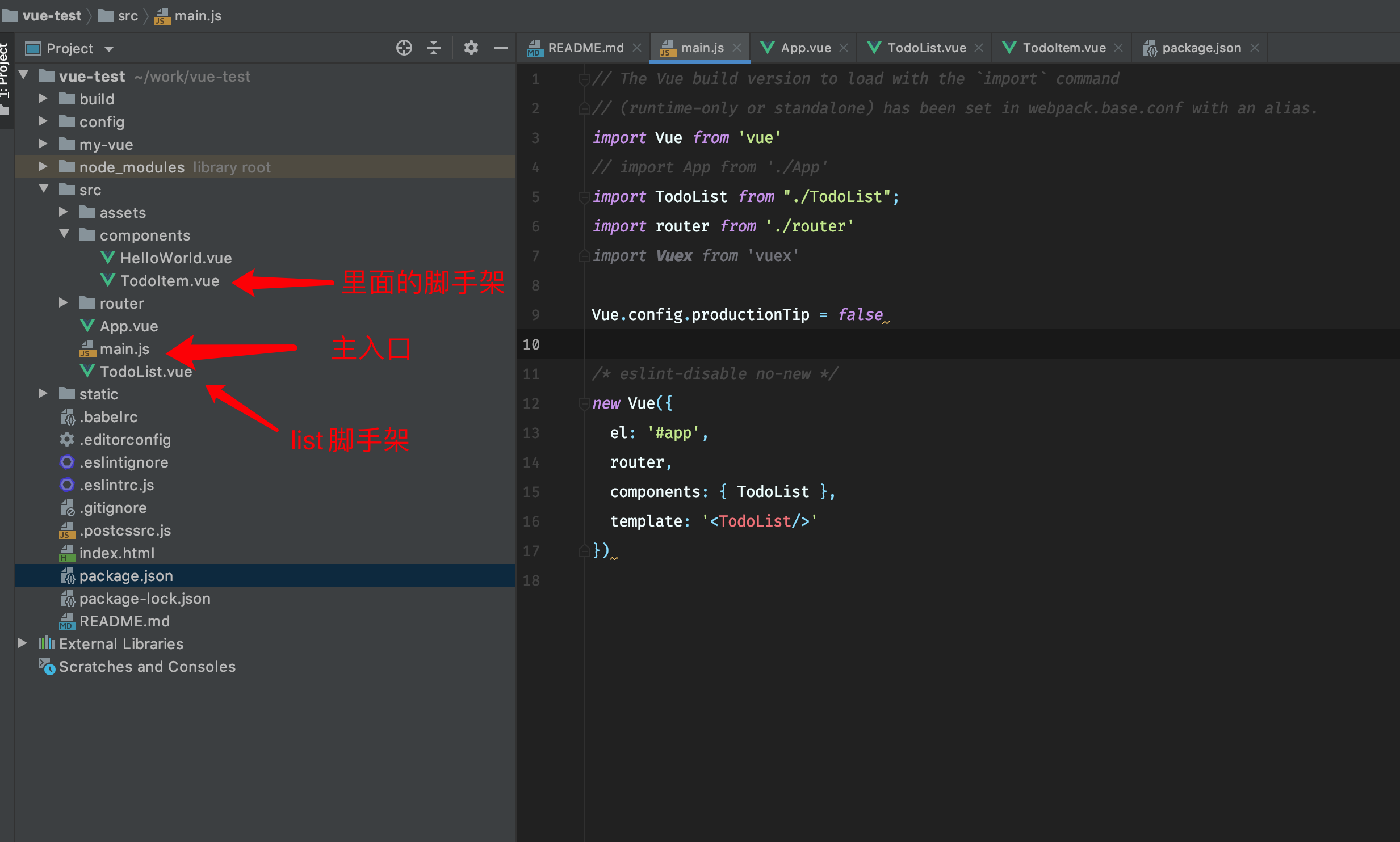Viewport: 1400px width, 842px height.
Task: Click src in the breadcrumb path
Action: pyautogui.click(x=128, y=16)
